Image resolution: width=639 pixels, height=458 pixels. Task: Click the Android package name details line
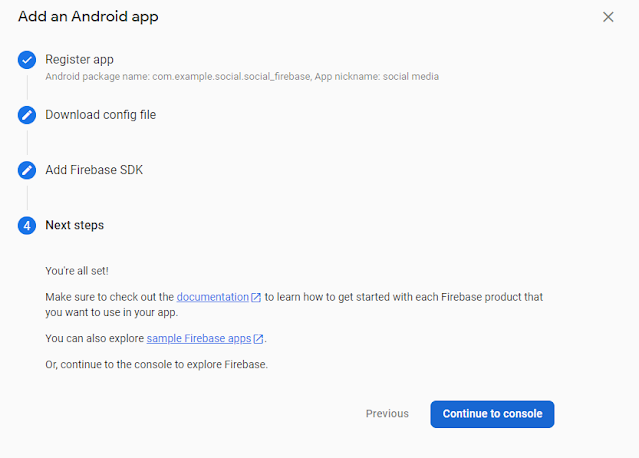point(242,76)
